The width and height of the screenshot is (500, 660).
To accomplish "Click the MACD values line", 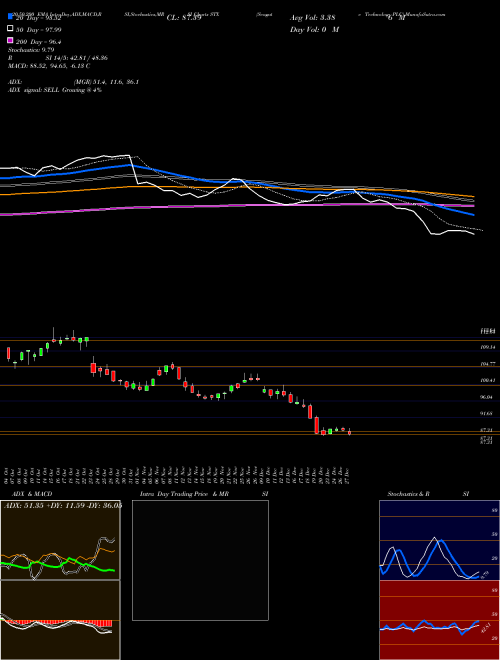I will point(49,66).
